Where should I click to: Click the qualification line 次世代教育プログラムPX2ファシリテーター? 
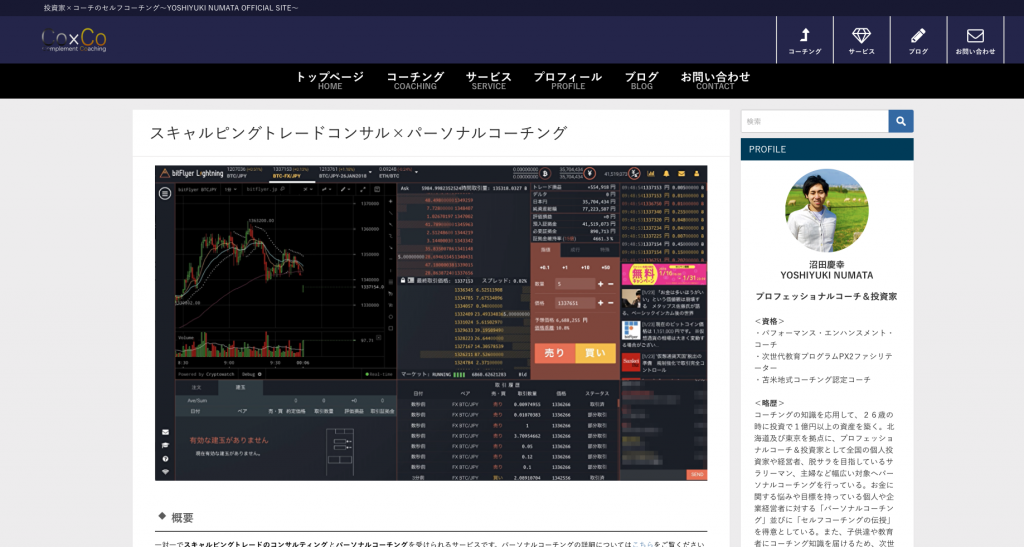(x=824, y=362)
